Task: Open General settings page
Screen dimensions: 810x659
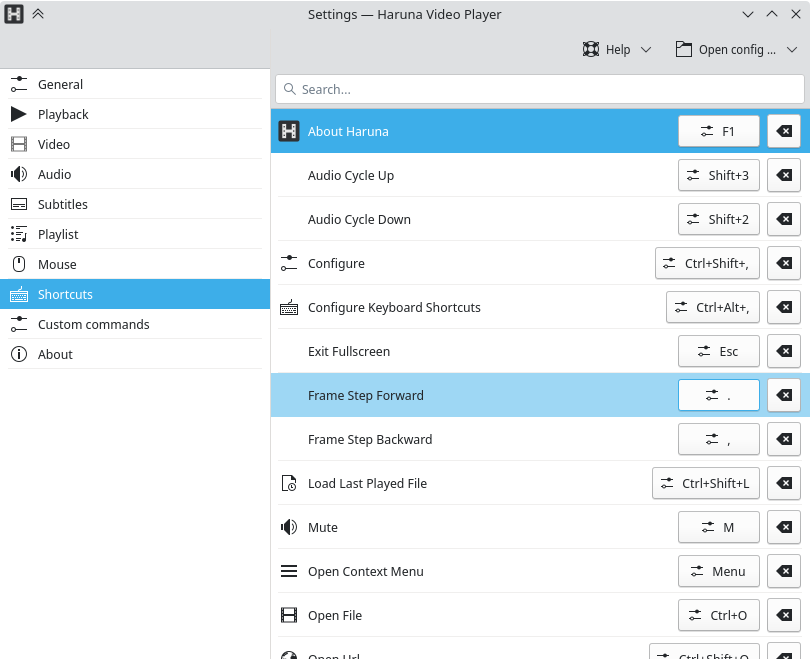Action: (x=135, y=84)
